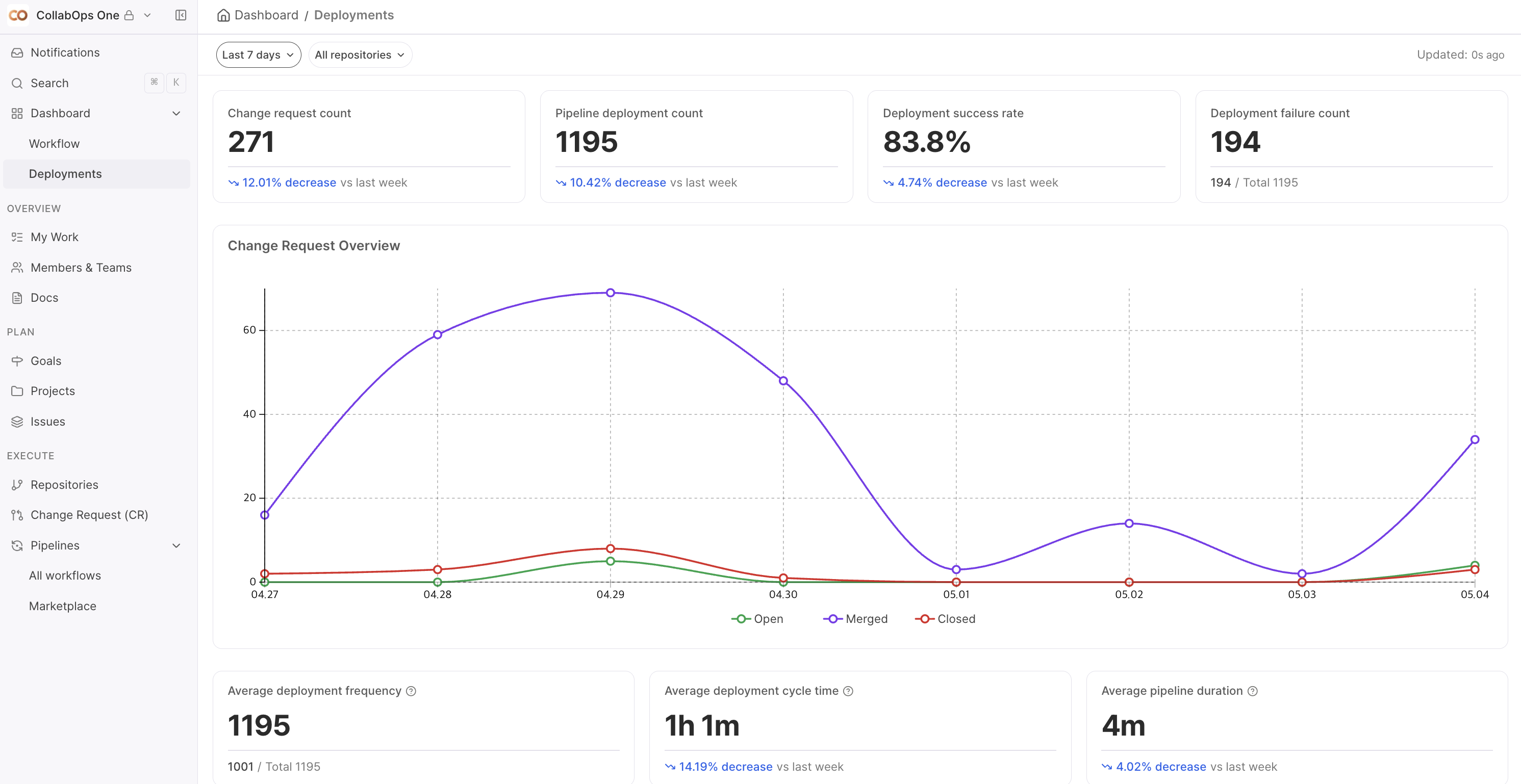Click the Search field in sidebar
Image resolution: width=1521 pixels, height=784 pixels.
(96, 83)
